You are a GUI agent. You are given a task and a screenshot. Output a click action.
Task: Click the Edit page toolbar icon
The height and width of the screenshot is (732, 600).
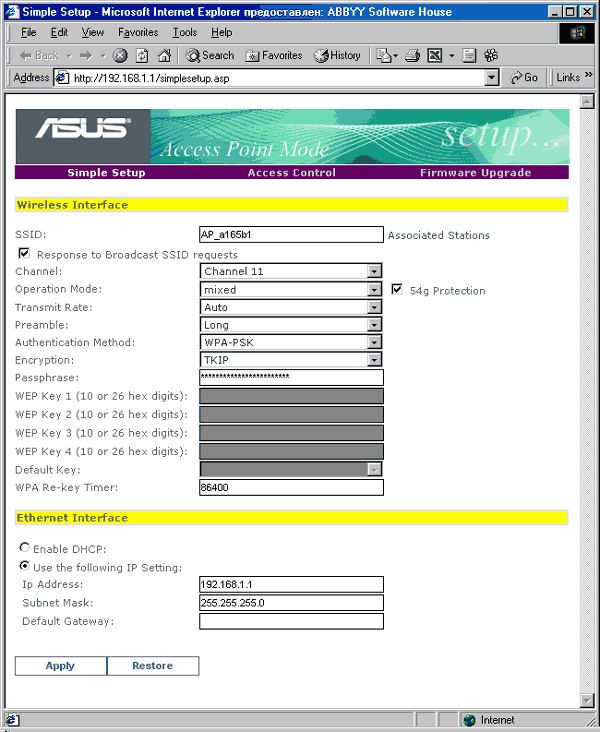click(x=435, y=56)
